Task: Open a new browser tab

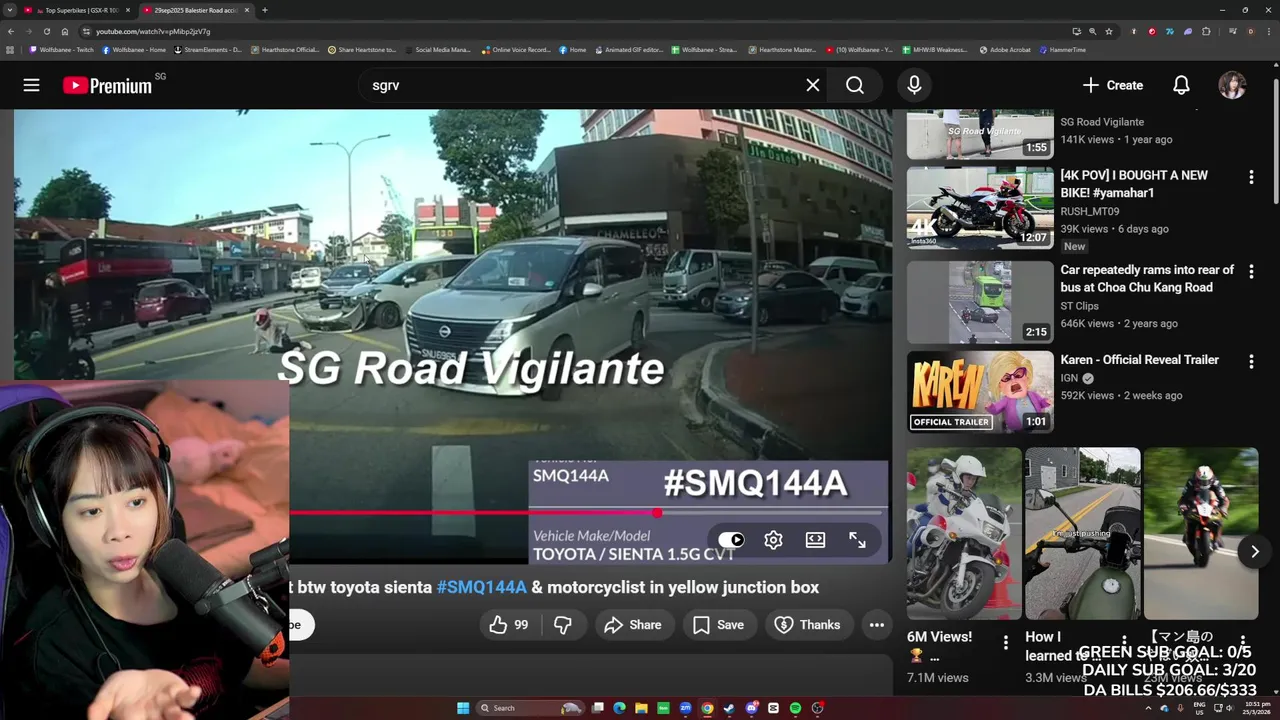Action: pos(264,10)
